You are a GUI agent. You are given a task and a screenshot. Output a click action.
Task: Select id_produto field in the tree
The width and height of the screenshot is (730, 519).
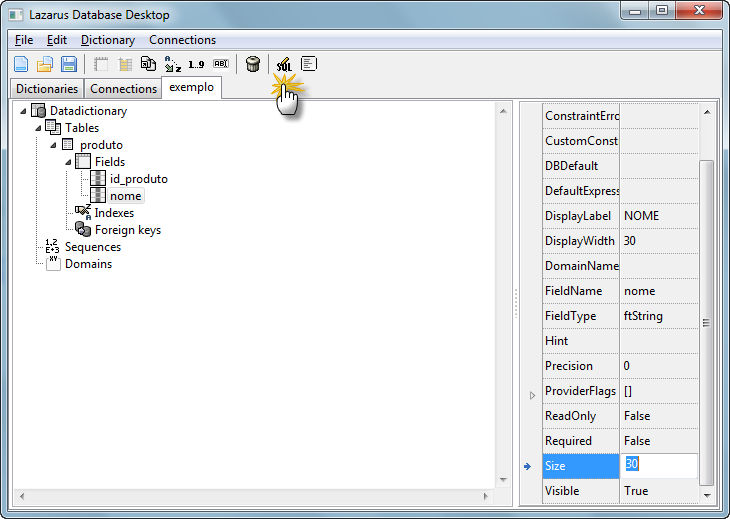139,179
